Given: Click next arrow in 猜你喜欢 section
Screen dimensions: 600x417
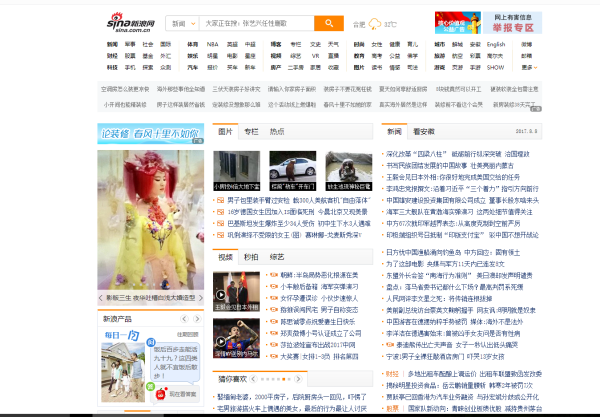Looking at the screenshot, I should 298,379.
